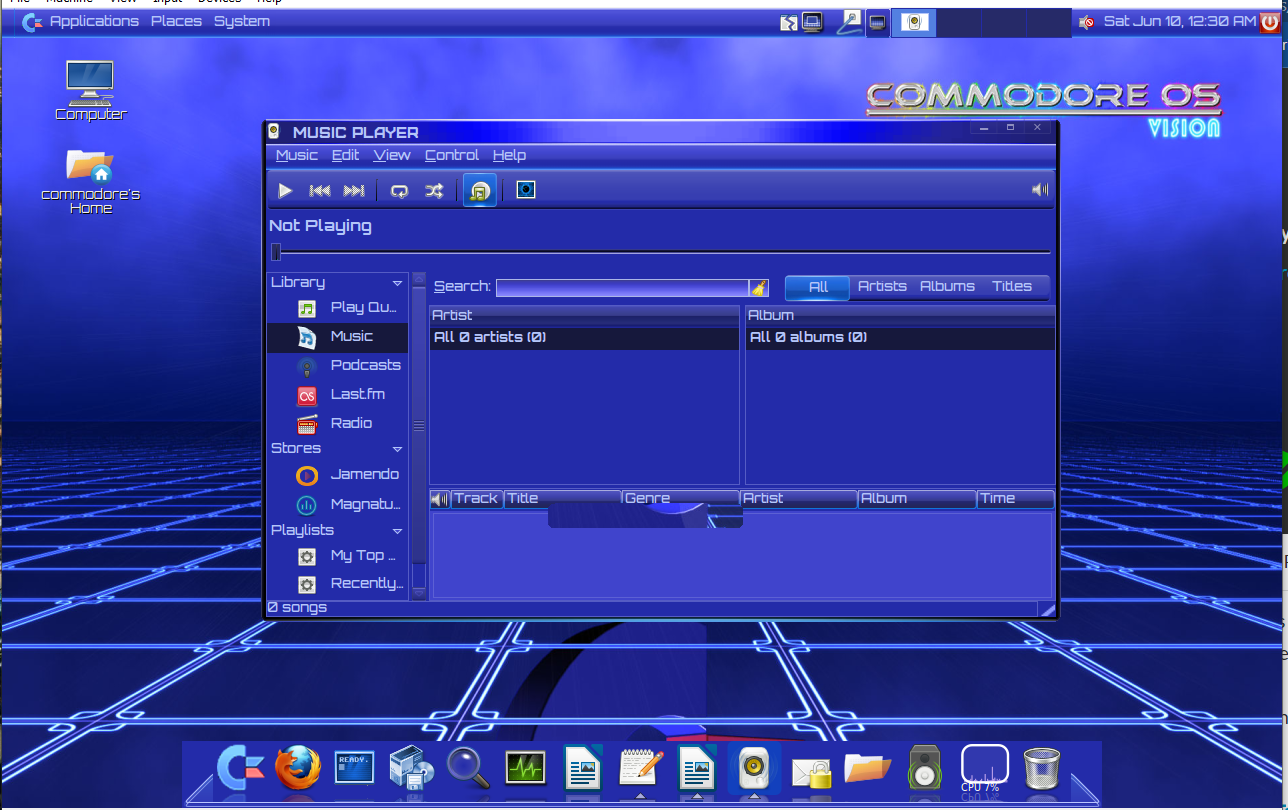
Task: Skip to the next track
Action: 354,190
